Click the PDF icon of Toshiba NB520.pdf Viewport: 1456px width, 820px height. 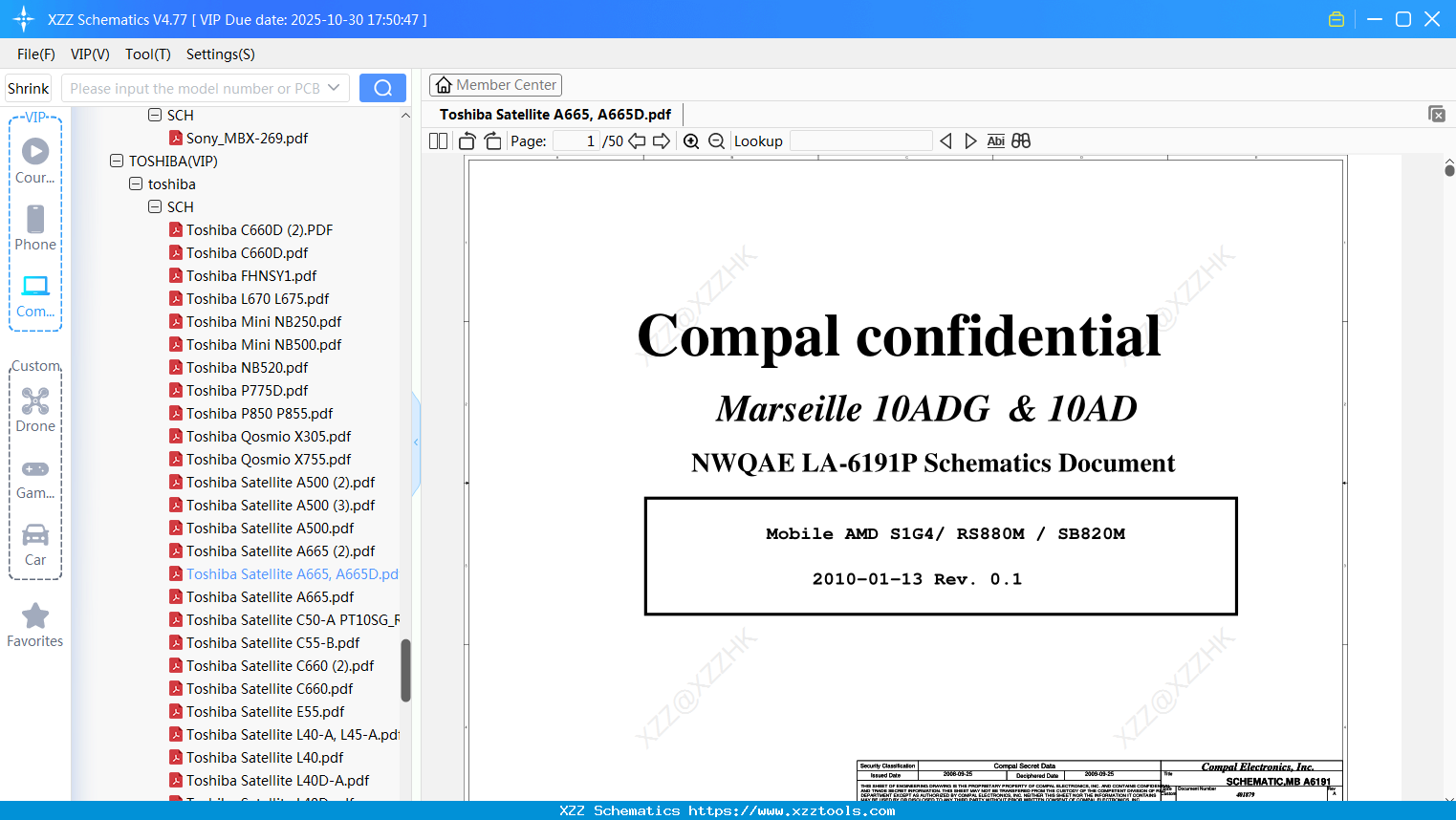[176, 367]
